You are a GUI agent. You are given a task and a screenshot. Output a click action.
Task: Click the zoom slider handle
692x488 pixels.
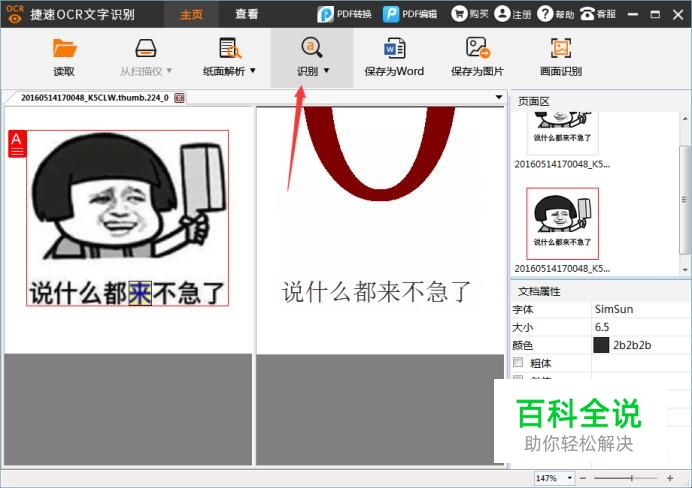pyautogui.click(x=632, y=478)
